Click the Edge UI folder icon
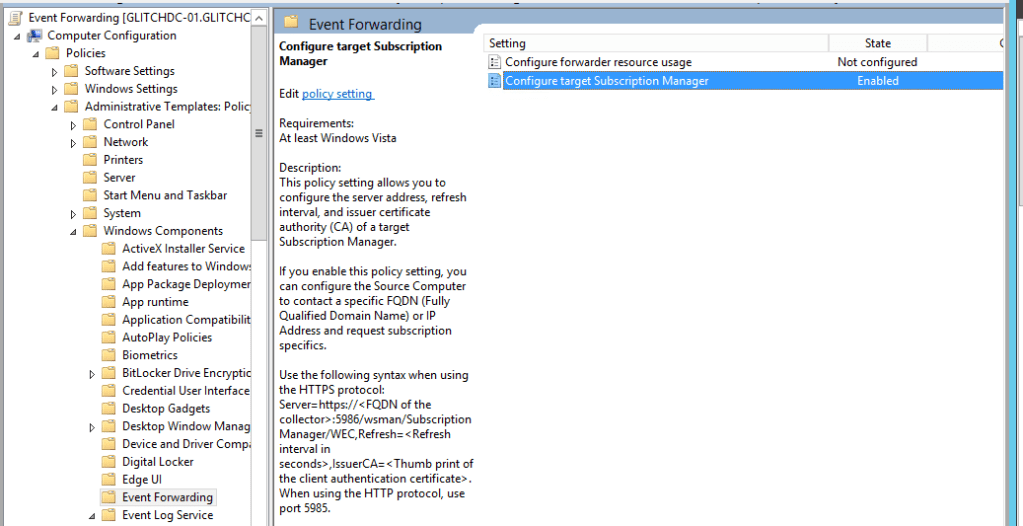This screenshot has width=1023, height=526. (109, 480)
